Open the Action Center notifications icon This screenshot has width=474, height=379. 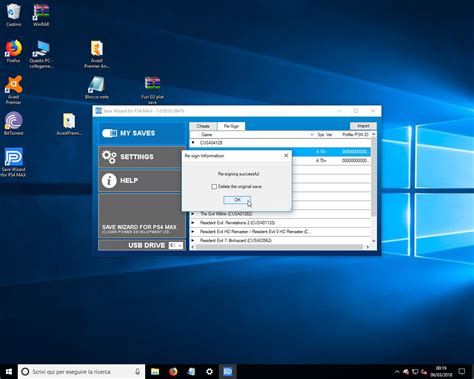coord(462,371)
